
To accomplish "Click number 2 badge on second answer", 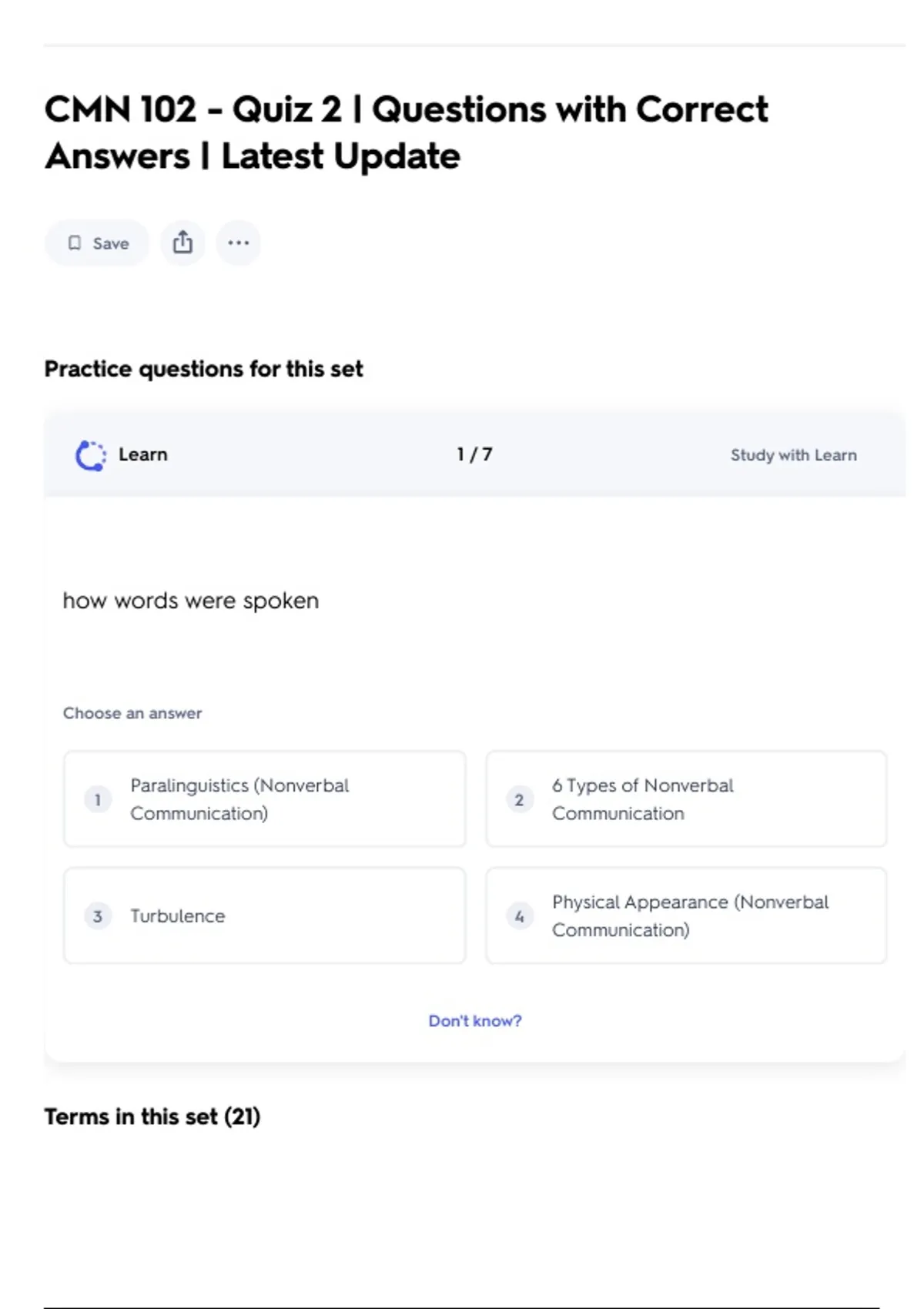I will [x=519, y=800].
